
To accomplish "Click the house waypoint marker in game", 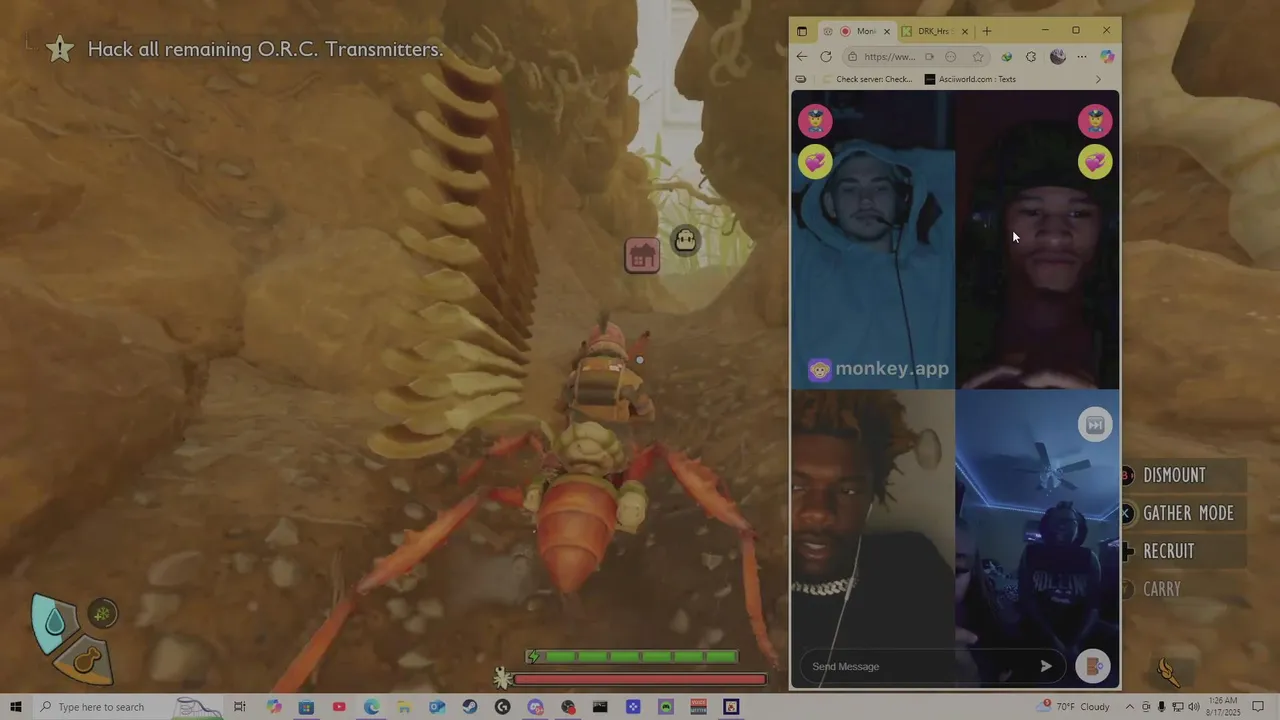I will pos(642,256).
